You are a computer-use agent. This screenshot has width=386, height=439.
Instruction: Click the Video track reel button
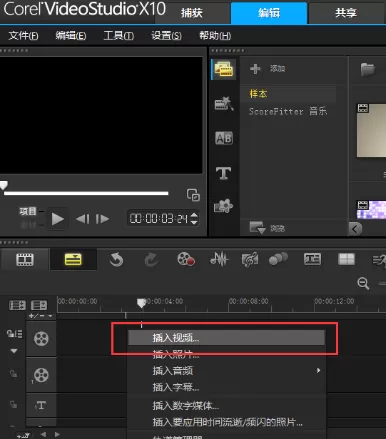[41, 339]
